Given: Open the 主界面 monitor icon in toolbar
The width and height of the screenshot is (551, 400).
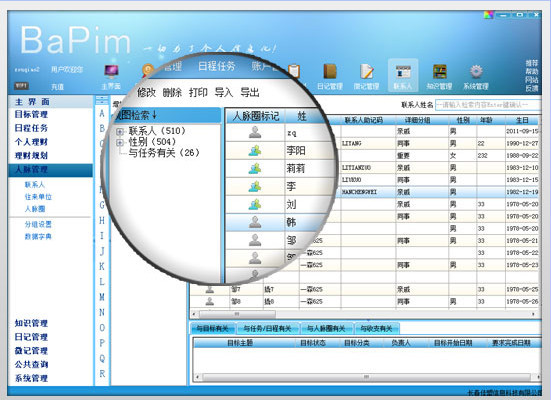Looking at the screenshot, I should pyautogui.click(x=111, y=71).
